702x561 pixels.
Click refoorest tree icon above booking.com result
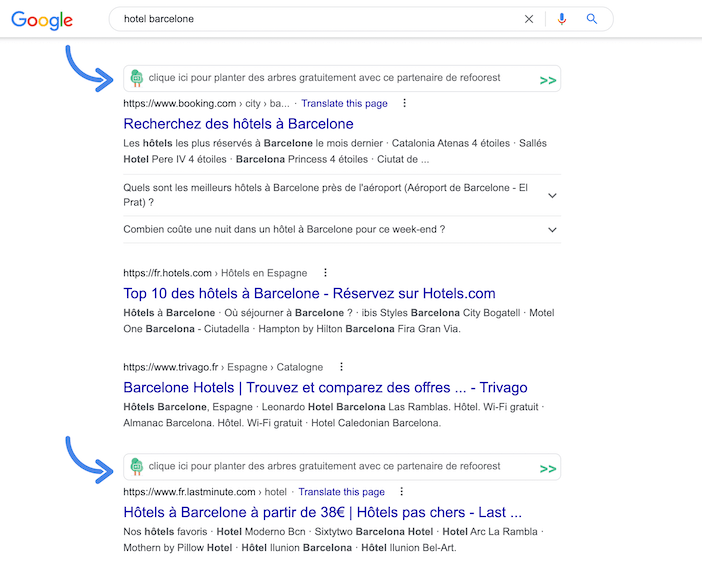click(x=137, y=78)
